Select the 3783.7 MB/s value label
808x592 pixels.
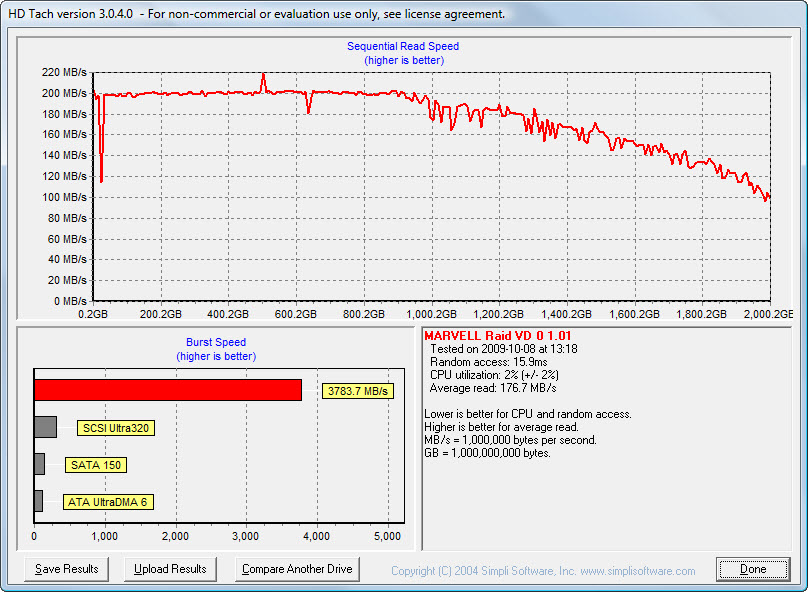pyautogui.click(x=357, y=391)
